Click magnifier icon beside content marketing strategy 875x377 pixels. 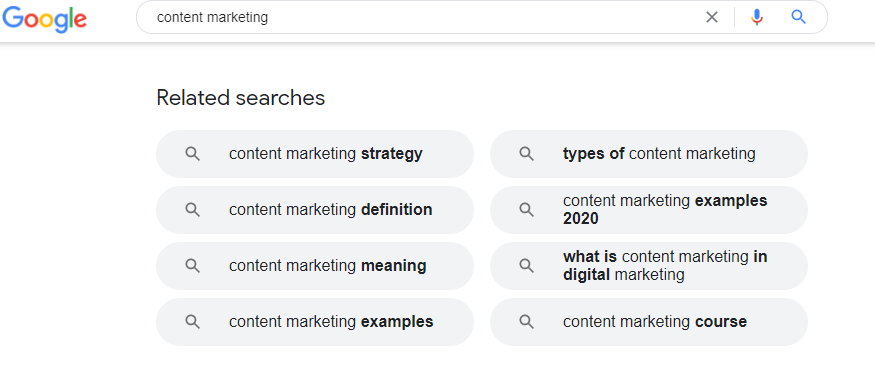[193, 154]
